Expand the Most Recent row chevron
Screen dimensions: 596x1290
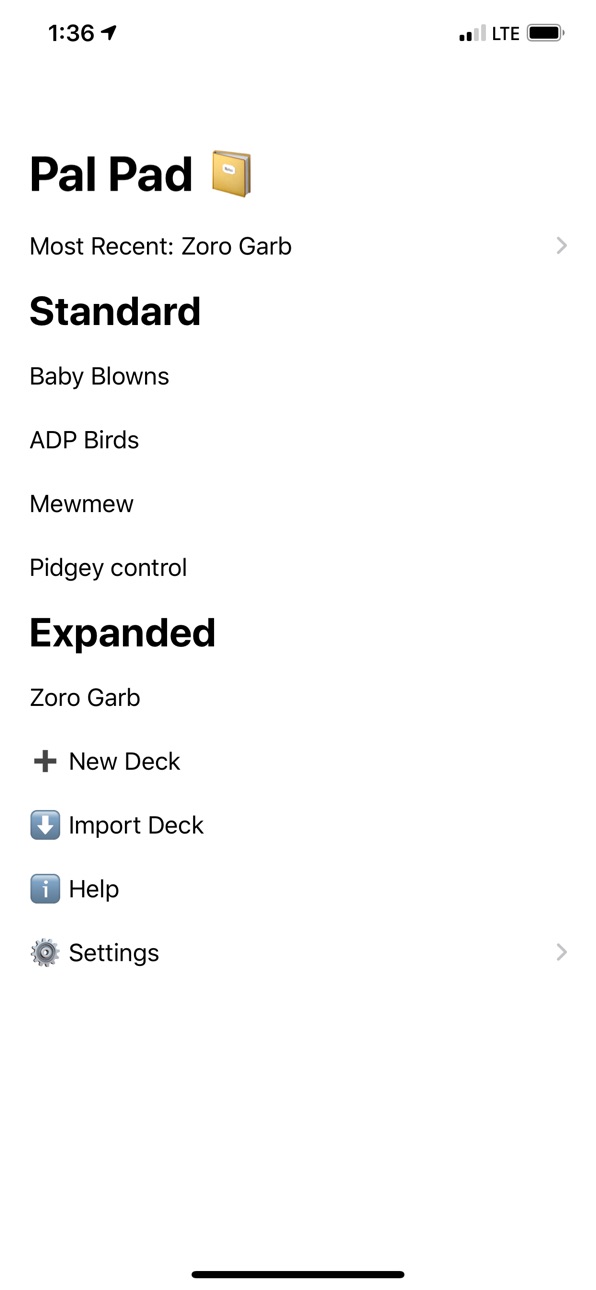pos(562,246)
